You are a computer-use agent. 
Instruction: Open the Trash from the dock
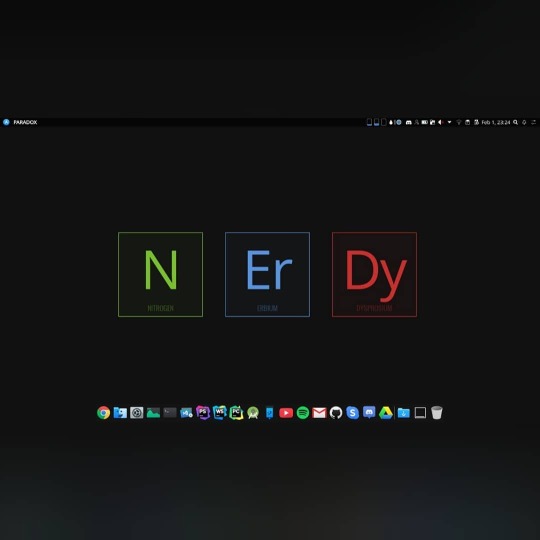pyautogui.click(x=437, y=413)
